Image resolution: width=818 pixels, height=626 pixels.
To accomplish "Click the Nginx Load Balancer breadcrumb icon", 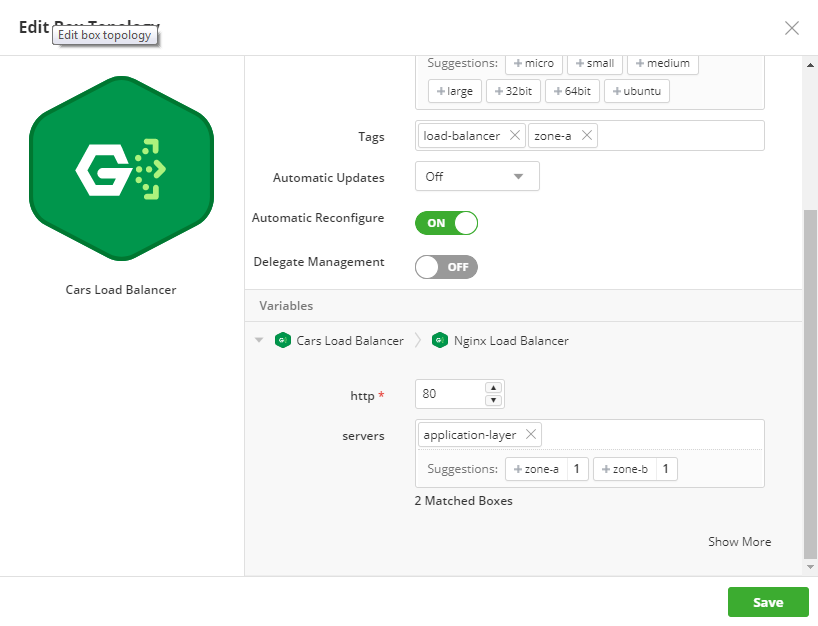I will [440, 341].
